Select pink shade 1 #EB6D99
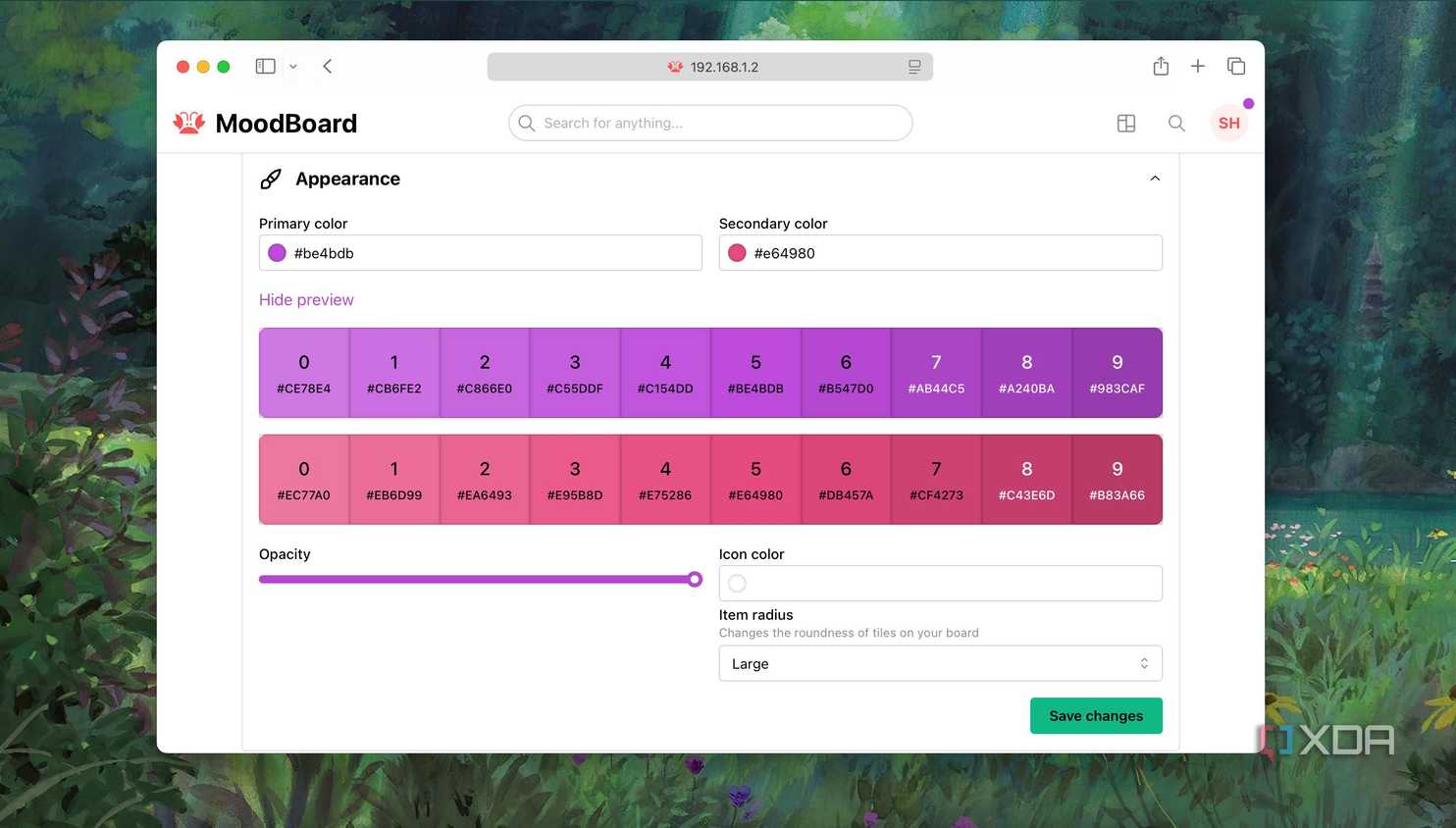The image size is (1456, 828). click(x=394, y=480)
